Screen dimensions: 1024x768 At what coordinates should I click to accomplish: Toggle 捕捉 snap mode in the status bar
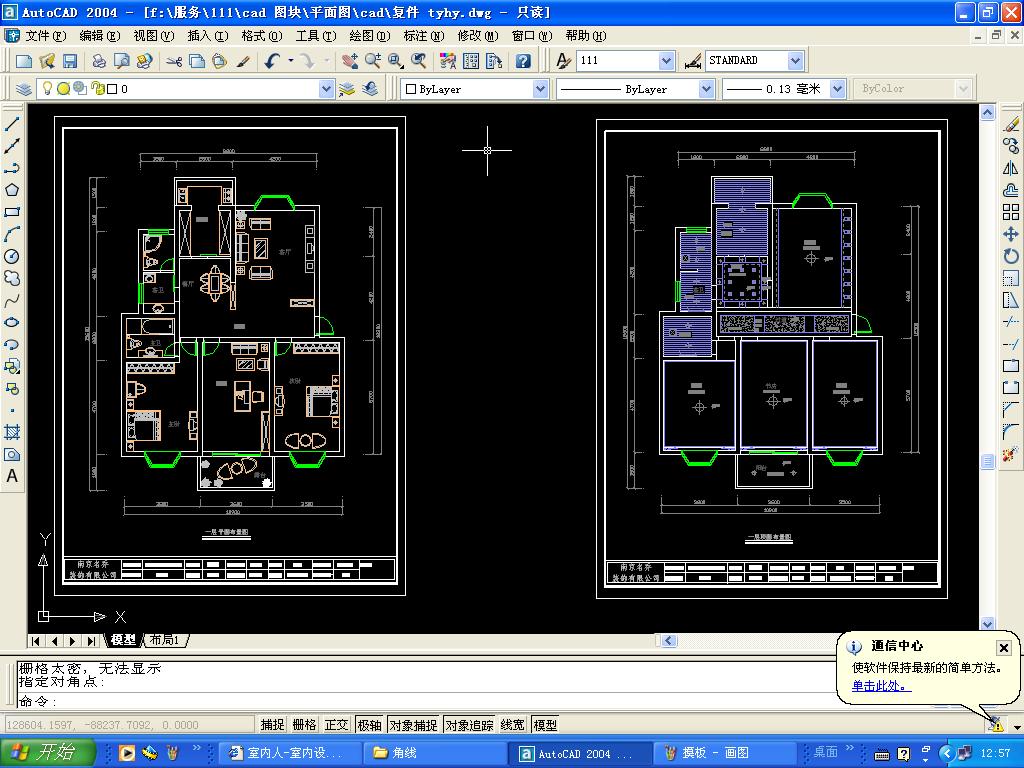pyautogui.click(x=272, y=725)
